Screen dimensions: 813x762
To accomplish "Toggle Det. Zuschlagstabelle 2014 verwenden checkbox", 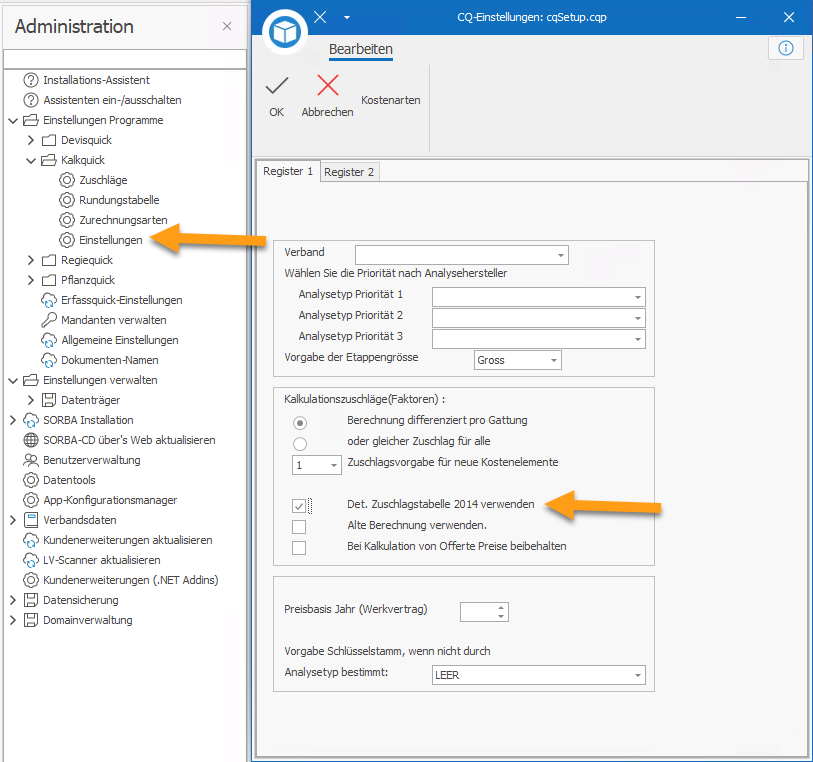I will pos(299,506).
